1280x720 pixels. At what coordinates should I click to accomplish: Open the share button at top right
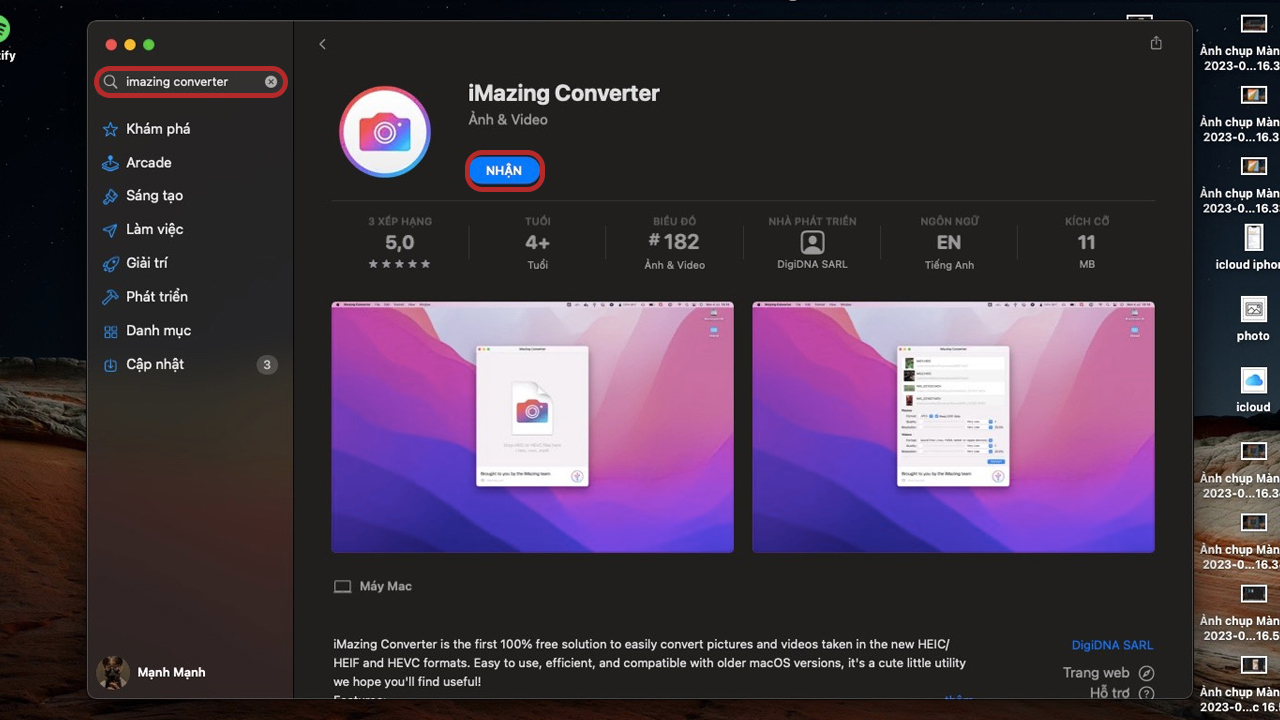click(x=1156, y=43)
